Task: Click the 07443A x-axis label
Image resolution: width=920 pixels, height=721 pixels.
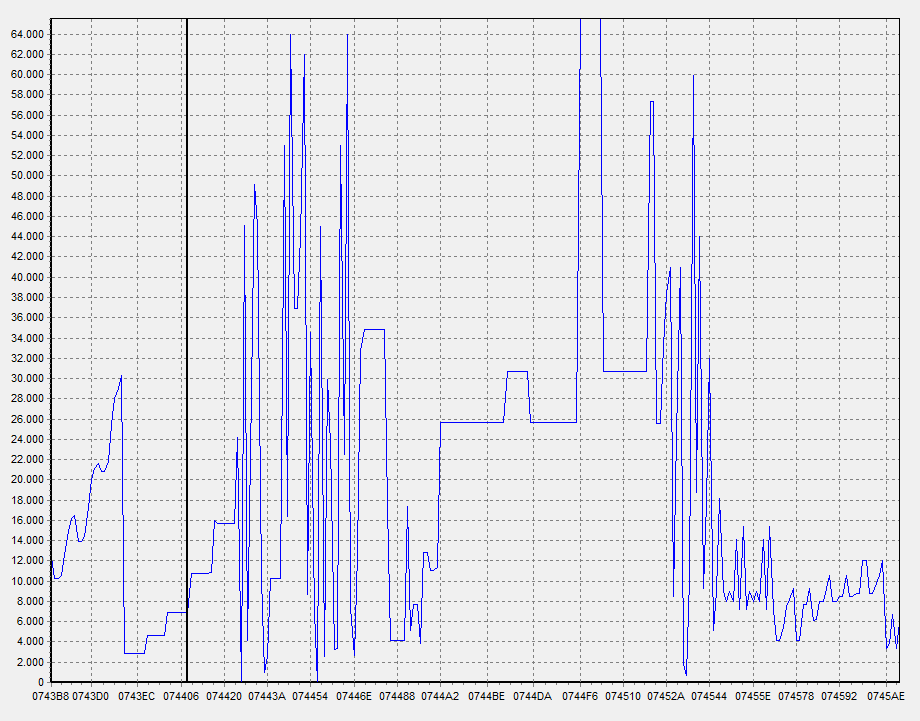Action: coord(267,696)
